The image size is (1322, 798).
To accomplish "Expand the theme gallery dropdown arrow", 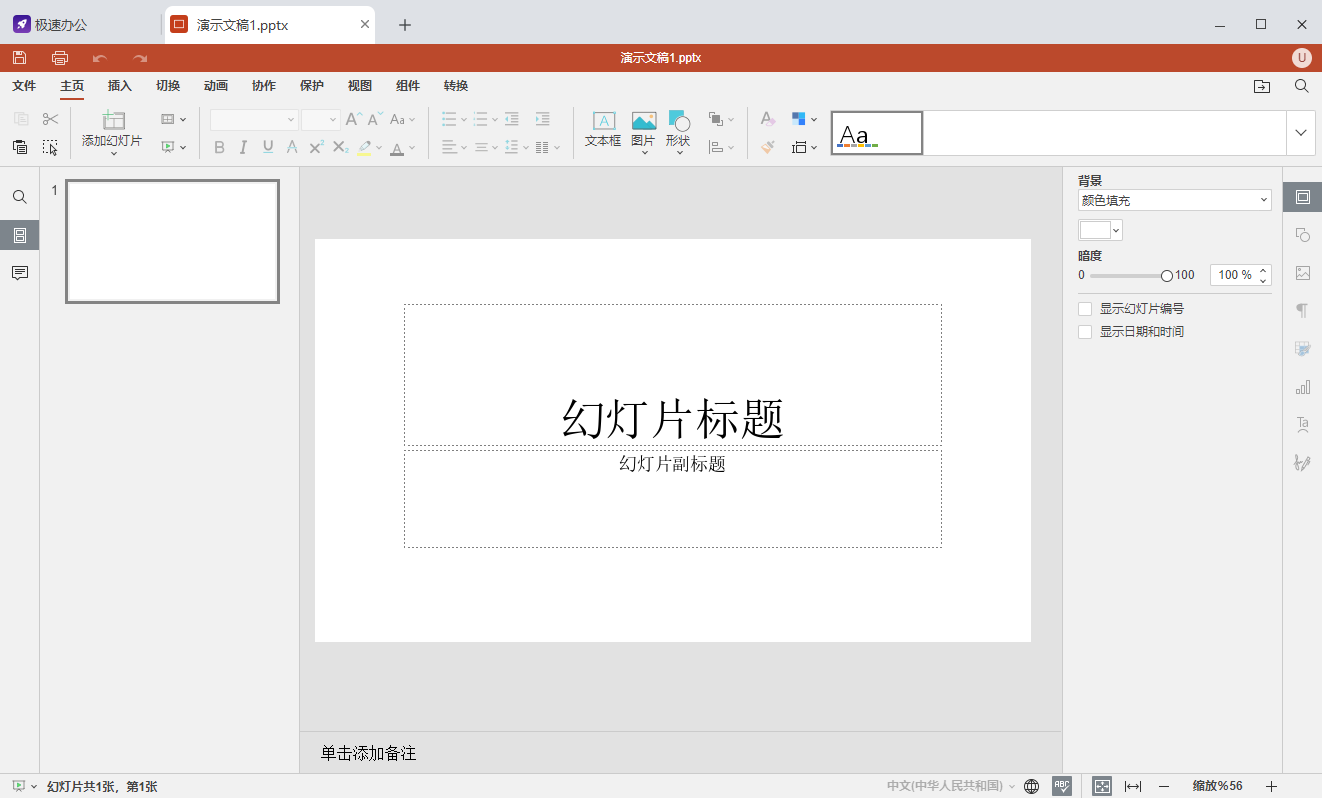I will tap(1301, 133).
